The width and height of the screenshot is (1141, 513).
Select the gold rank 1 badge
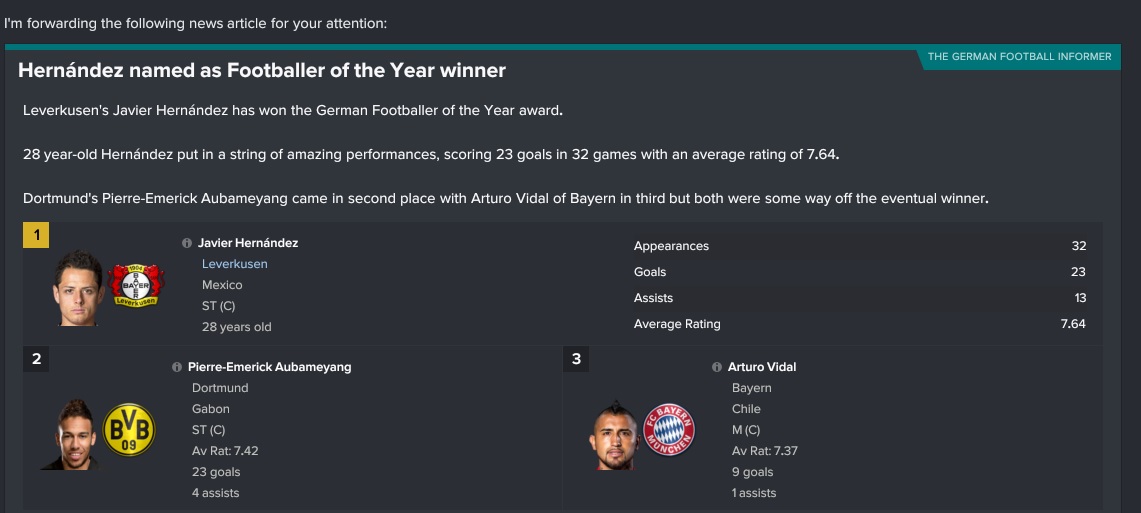[36, 236]
